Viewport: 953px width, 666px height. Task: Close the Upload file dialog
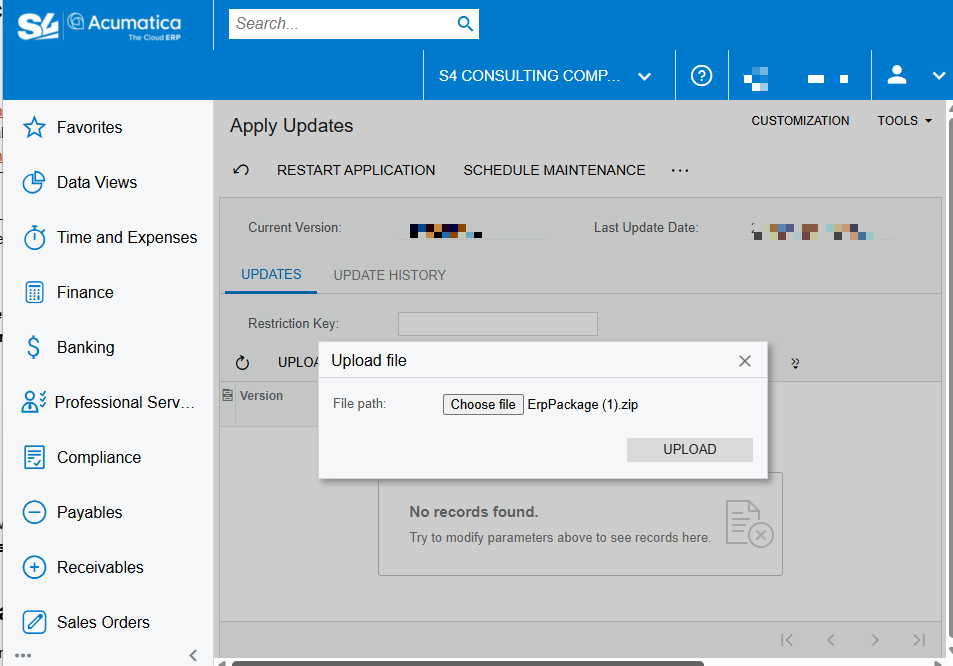(x=745, y=361)
